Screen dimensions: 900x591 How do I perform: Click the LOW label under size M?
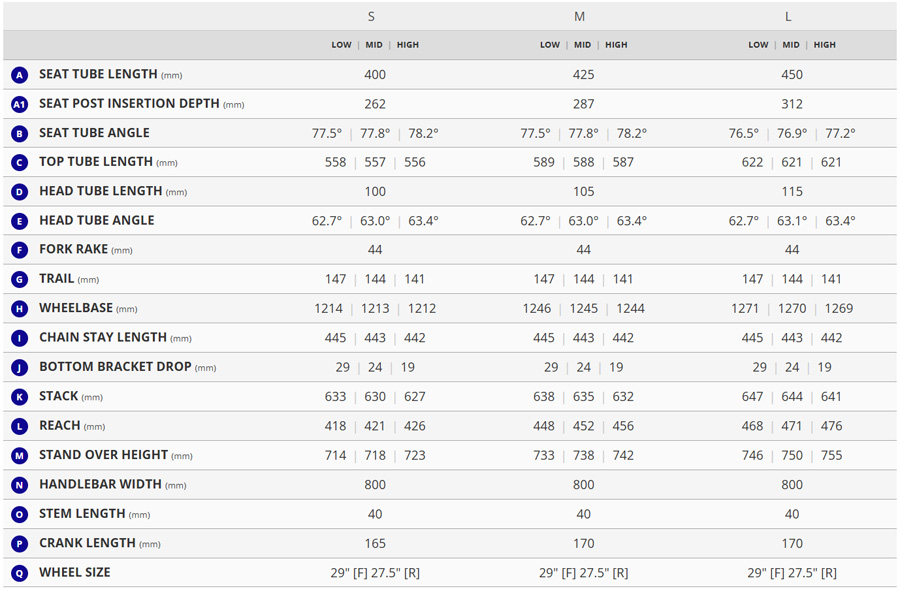click(x=550, y=45)
